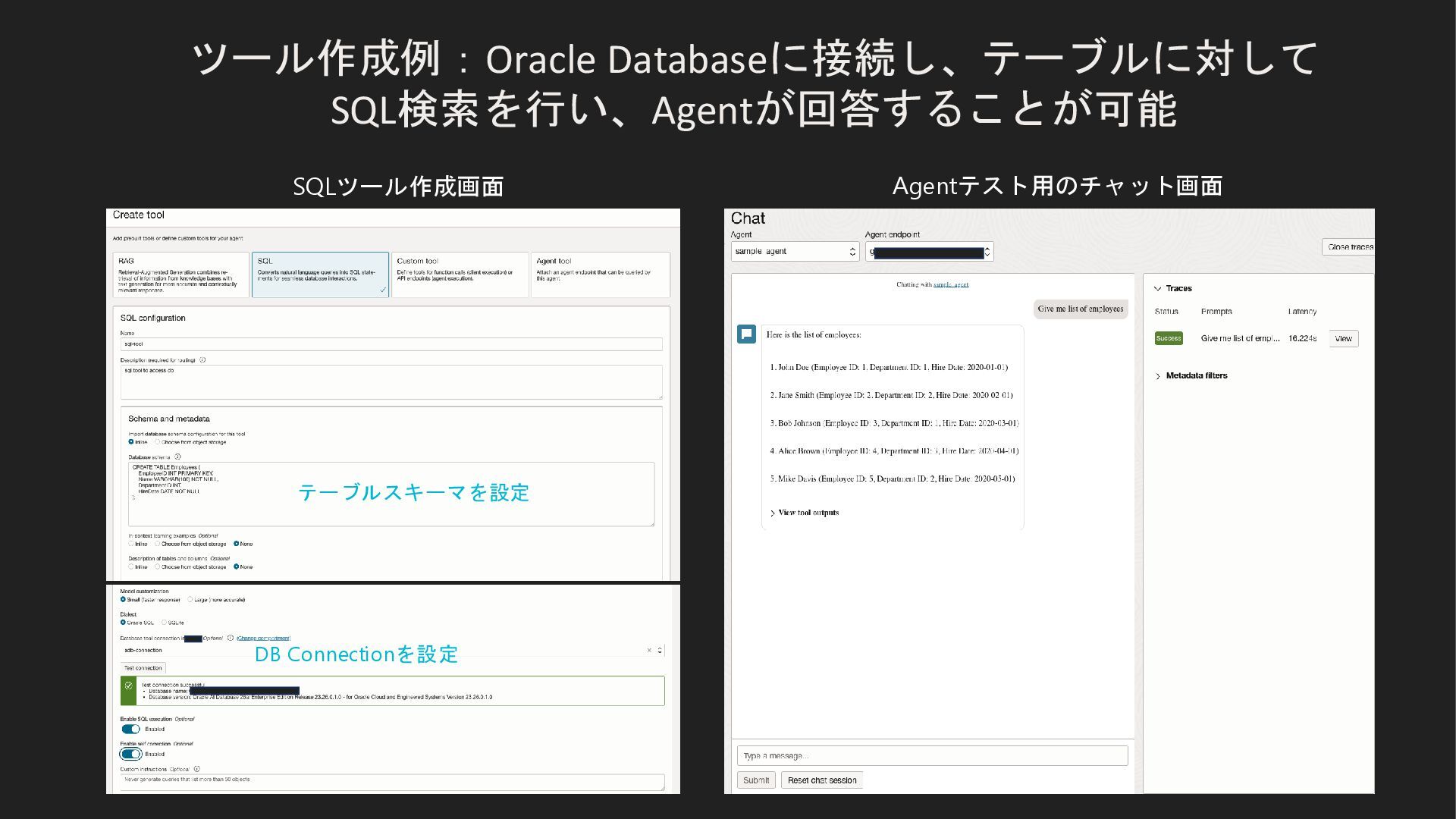Click green success checkmark icon

[128, 686]
